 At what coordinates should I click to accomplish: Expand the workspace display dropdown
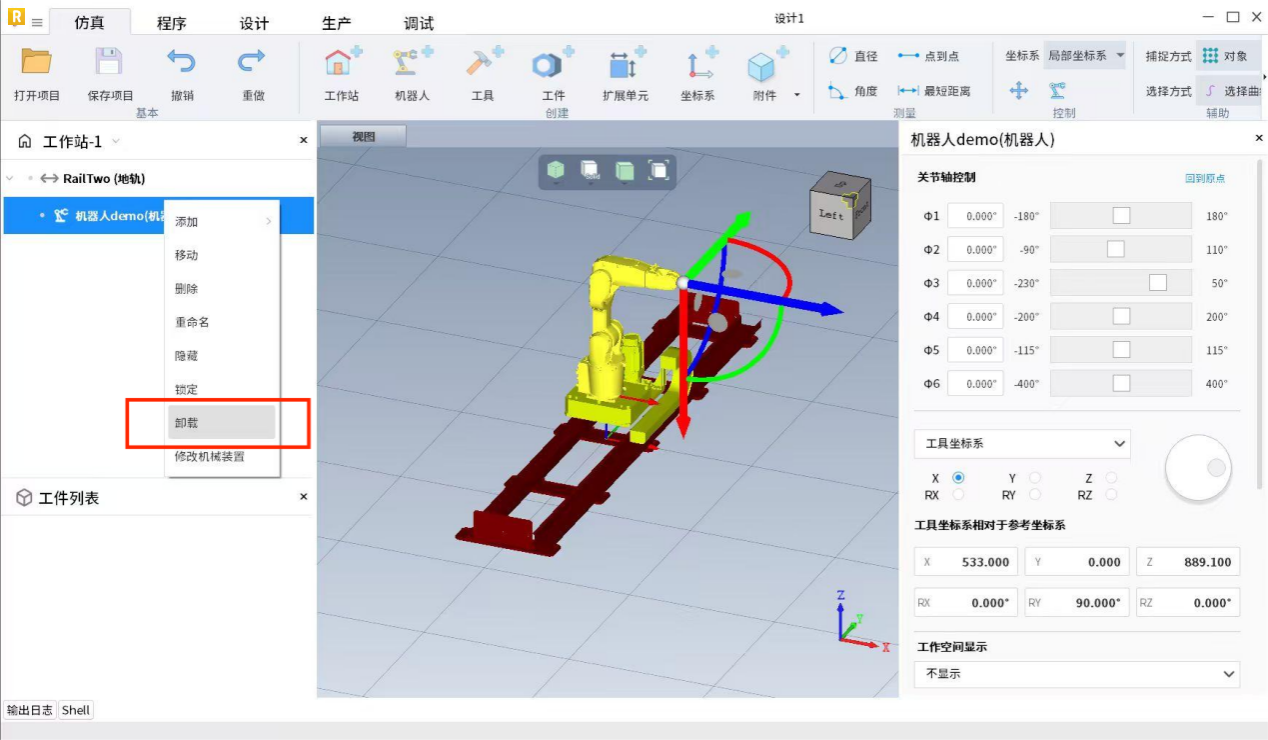point(1076,674)
